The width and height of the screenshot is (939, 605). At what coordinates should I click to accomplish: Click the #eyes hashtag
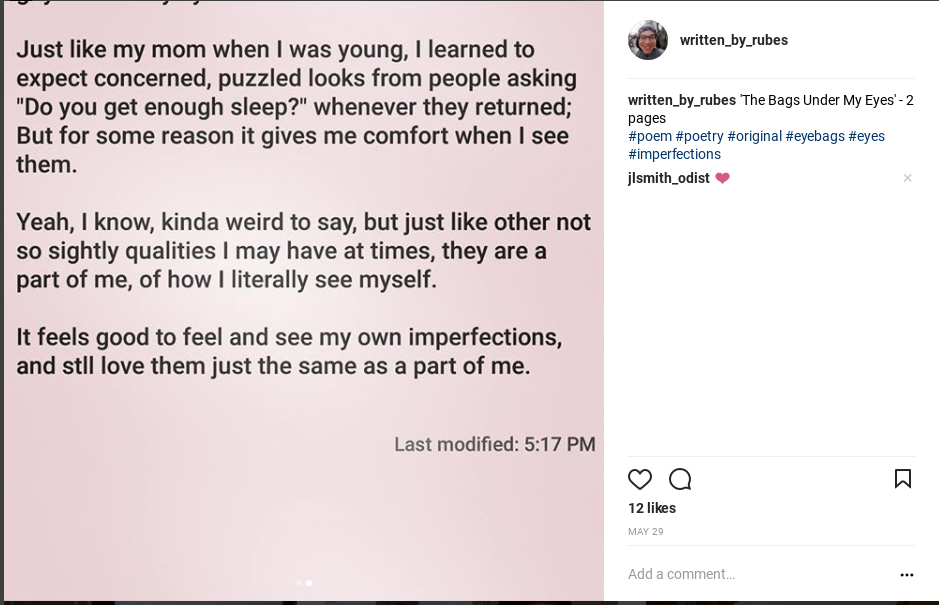coord(866,136)
